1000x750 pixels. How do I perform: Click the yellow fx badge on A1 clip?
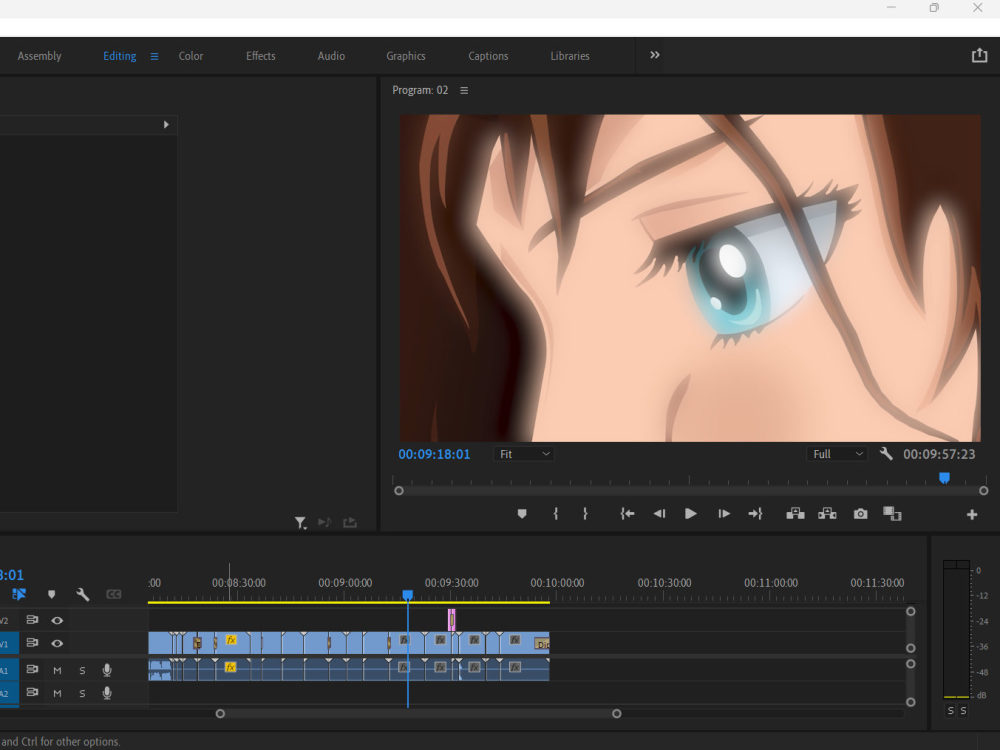tap(230, 667)
